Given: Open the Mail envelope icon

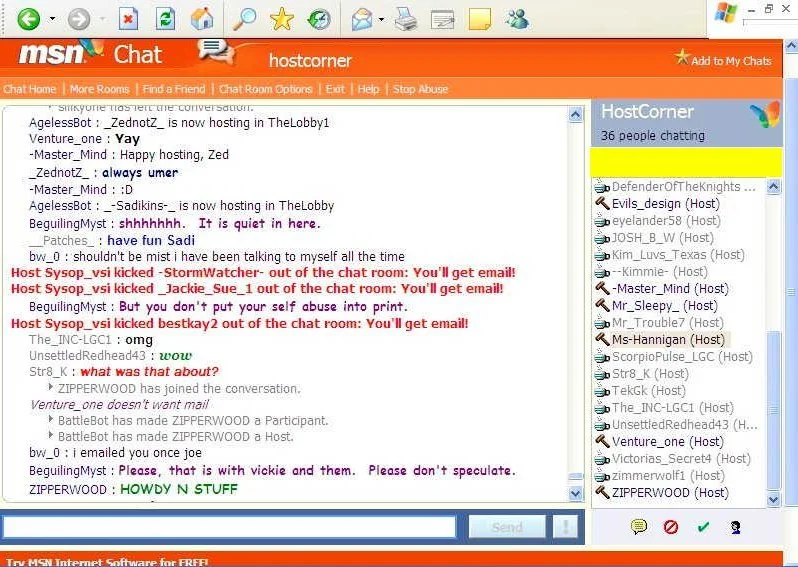Looking at the screenshot, I should (x=362, y=19).
